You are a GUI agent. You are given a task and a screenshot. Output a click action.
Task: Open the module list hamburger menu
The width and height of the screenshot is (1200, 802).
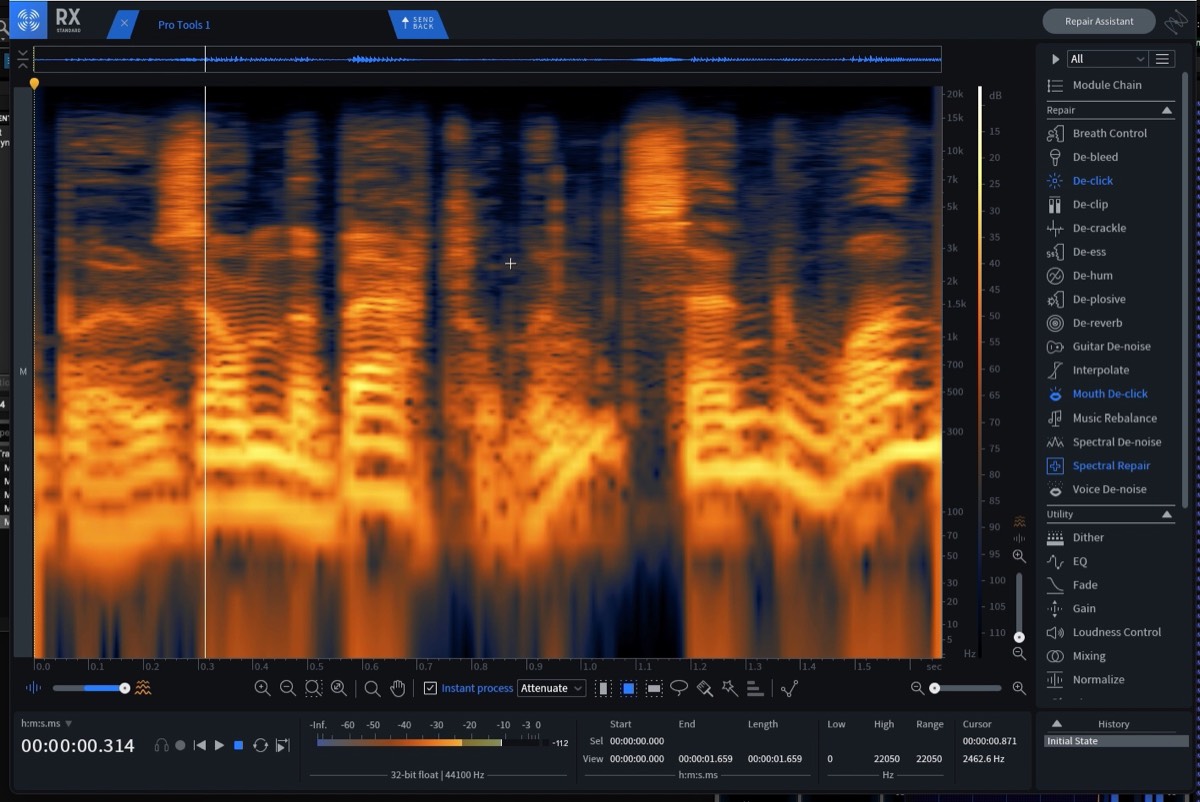click(x=1162, y=59)
